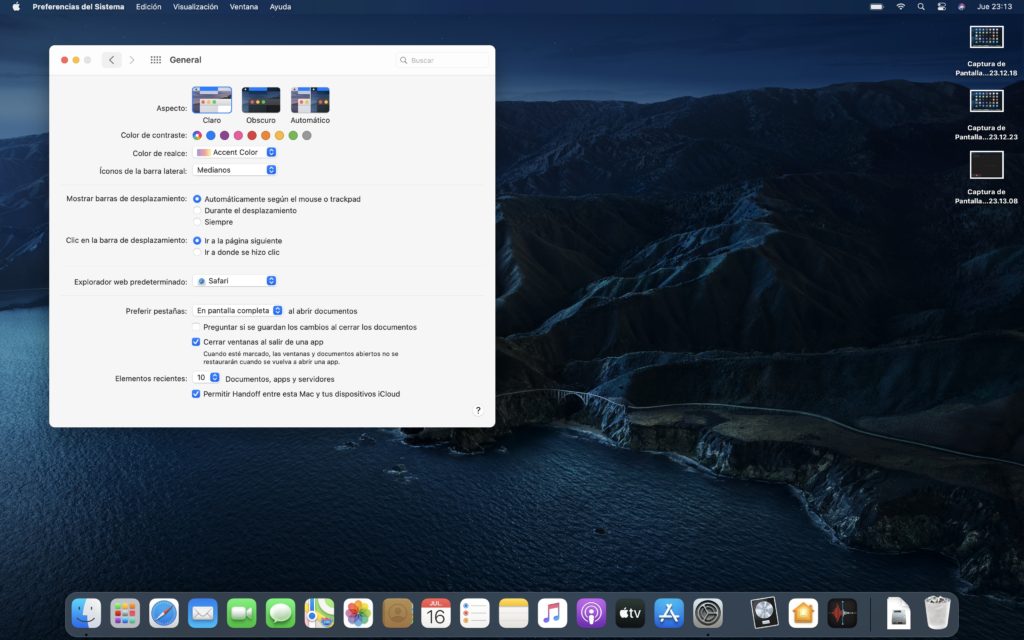Choose the "Obscuro" appearance option
This screenshot has height=640, width=1024.
point(261,100)
